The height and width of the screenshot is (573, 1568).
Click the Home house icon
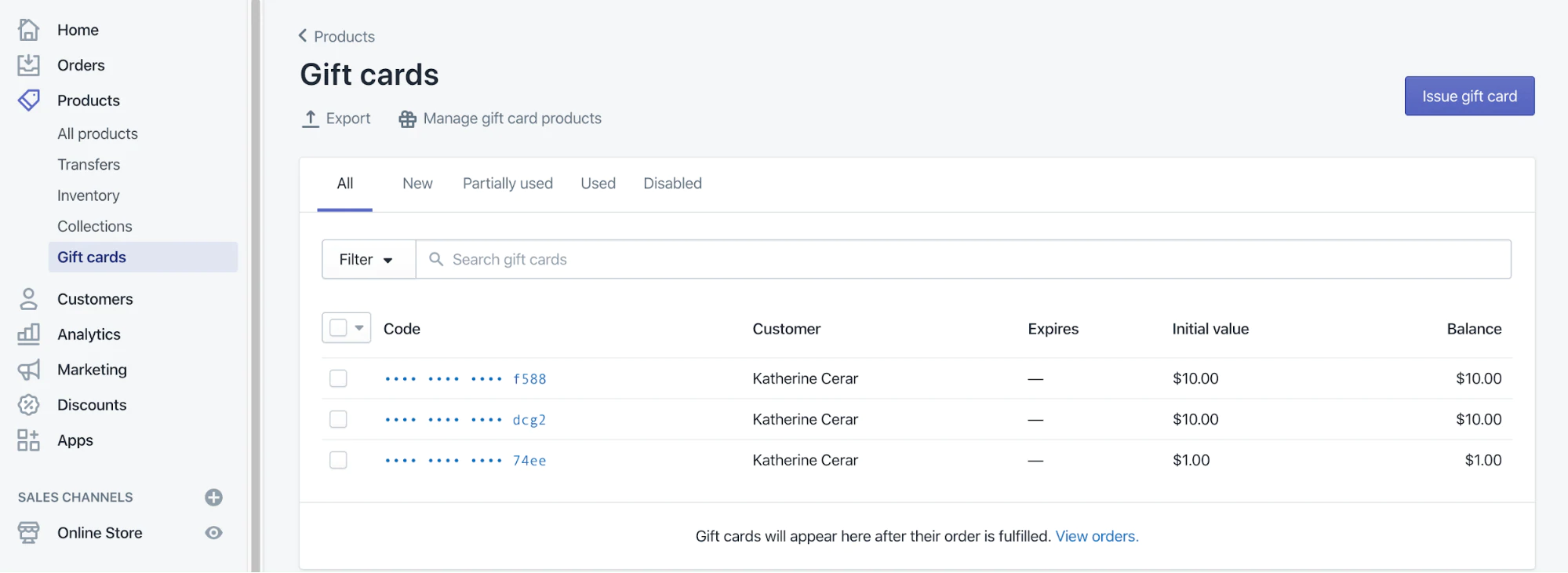pyautogui.click(x=28, y=30)
